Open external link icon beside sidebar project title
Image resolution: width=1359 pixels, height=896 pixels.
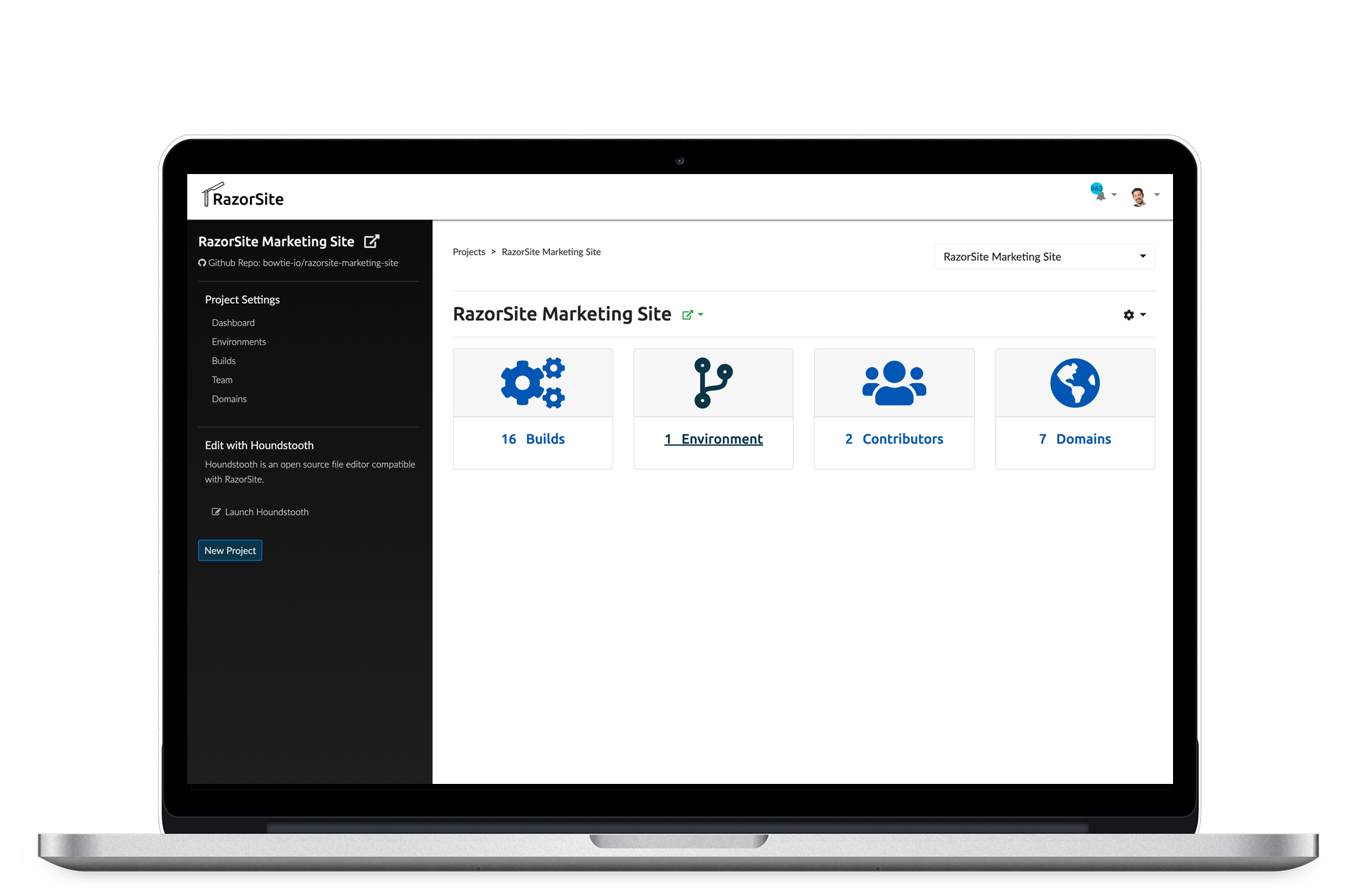coord(372,241)
